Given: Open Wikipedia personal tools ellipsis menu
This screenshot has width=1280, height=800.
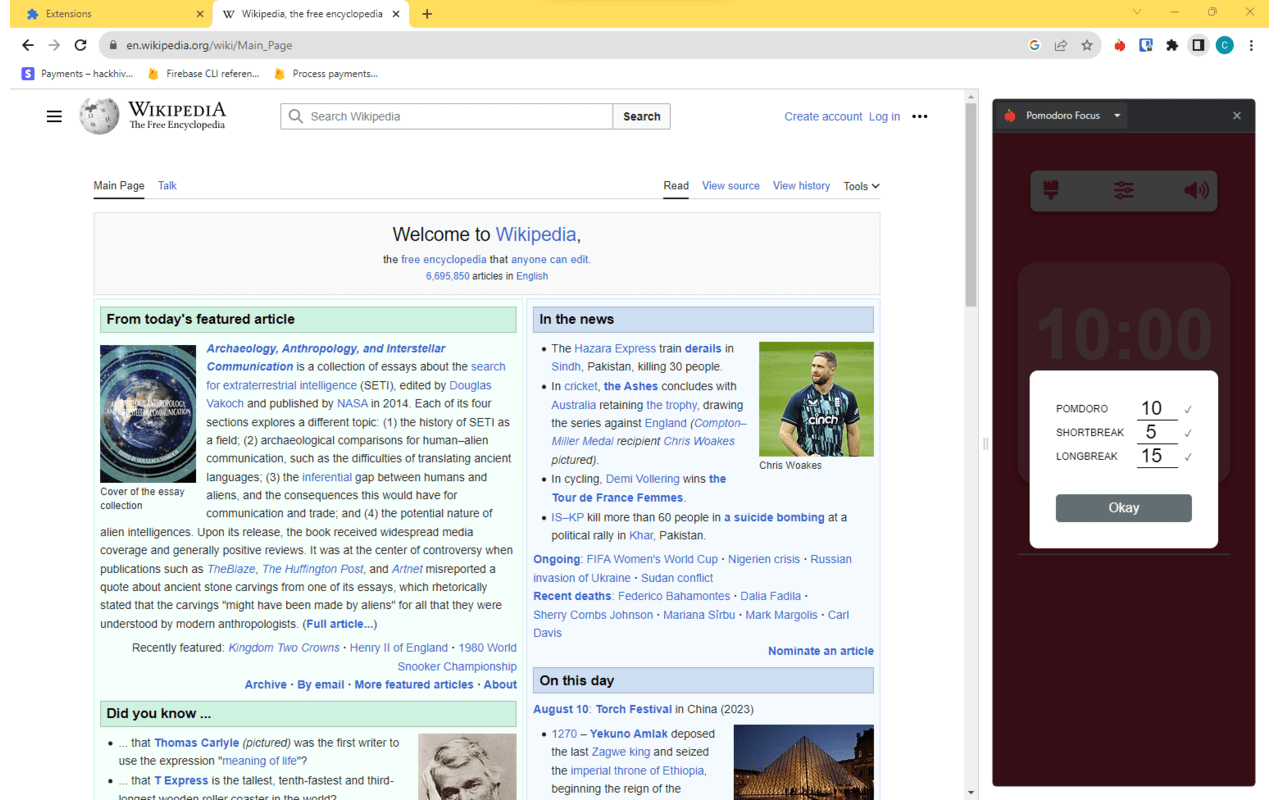Looking at the screenshot, I should [920, 116].
